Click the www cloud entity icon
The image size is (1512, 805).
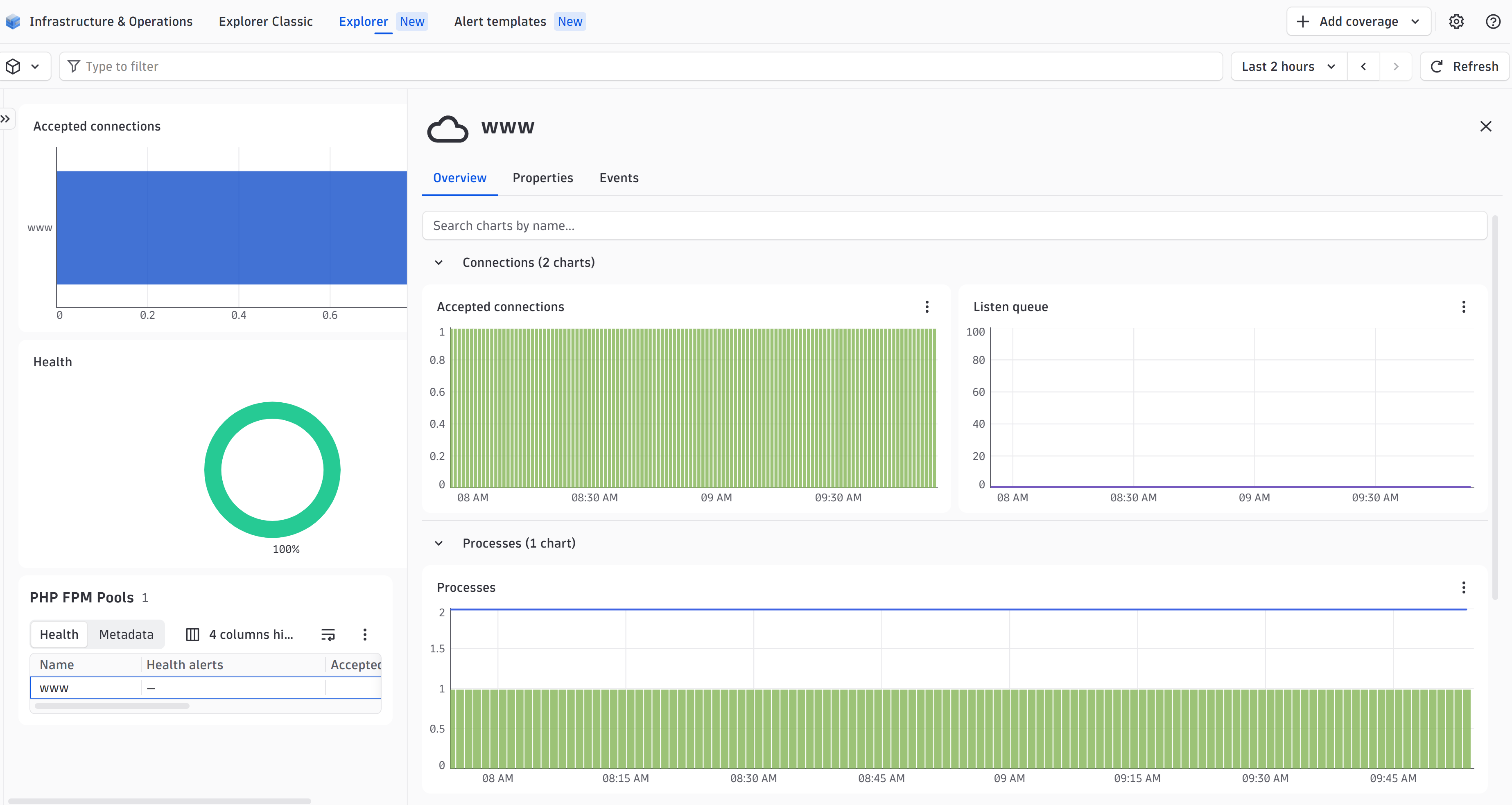click(x=448, y=129)
